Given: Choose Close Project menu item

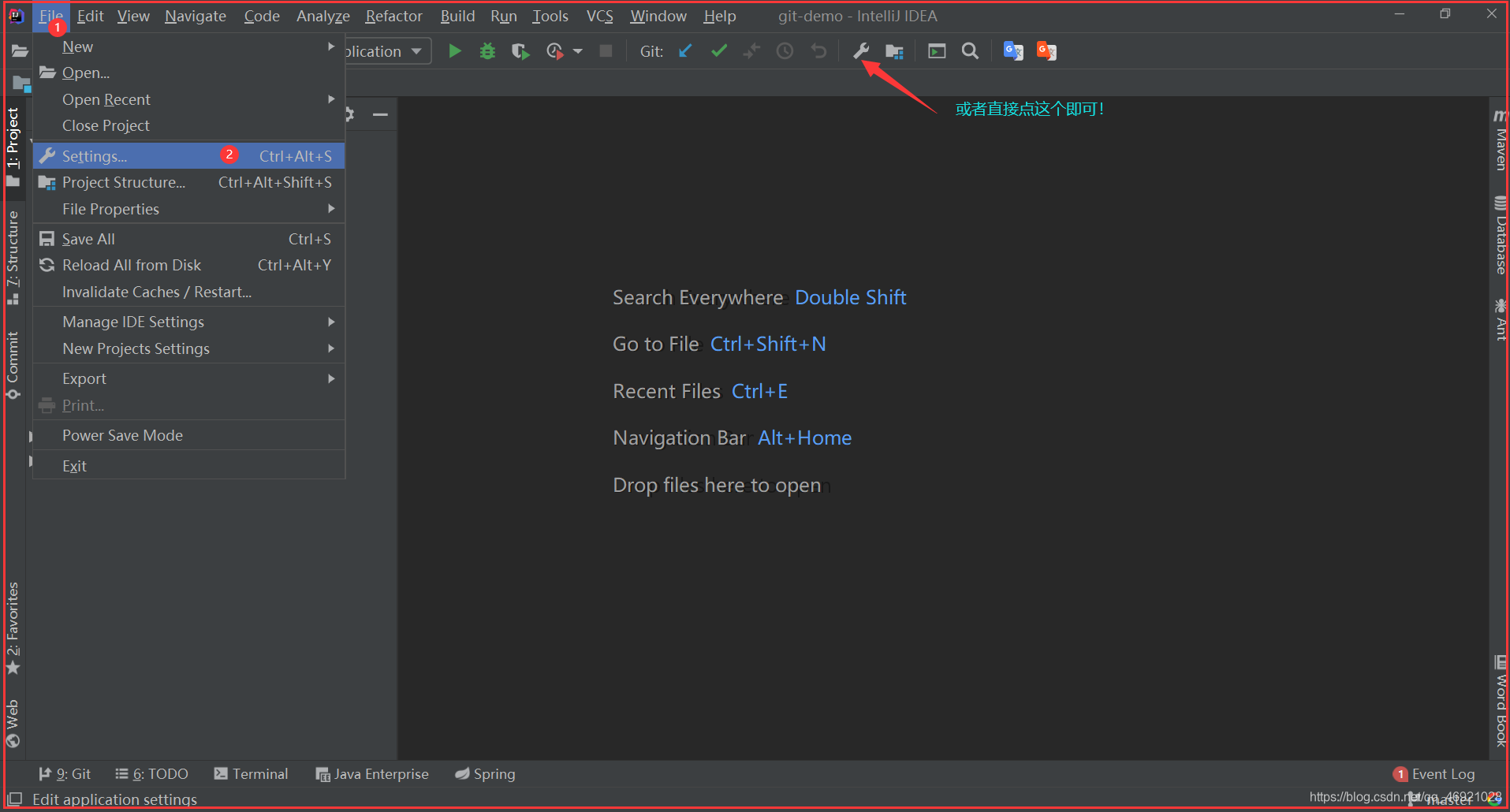Looking at the screenshot, I should click(x=189, y=125).
